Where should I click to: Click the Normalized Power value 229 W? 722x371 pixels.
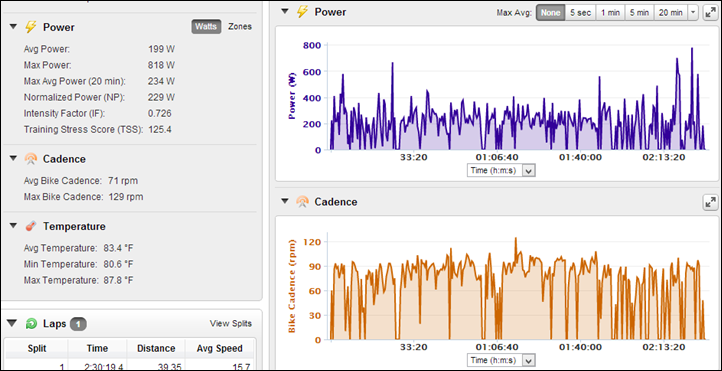coord(162,97)
